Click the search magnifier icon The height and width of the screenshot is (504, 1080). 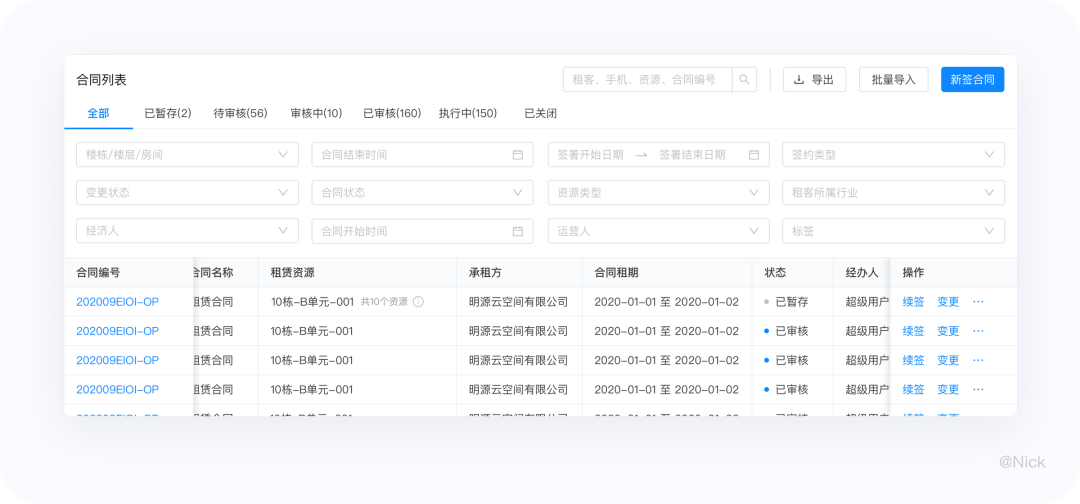click(x=744, y=80)
